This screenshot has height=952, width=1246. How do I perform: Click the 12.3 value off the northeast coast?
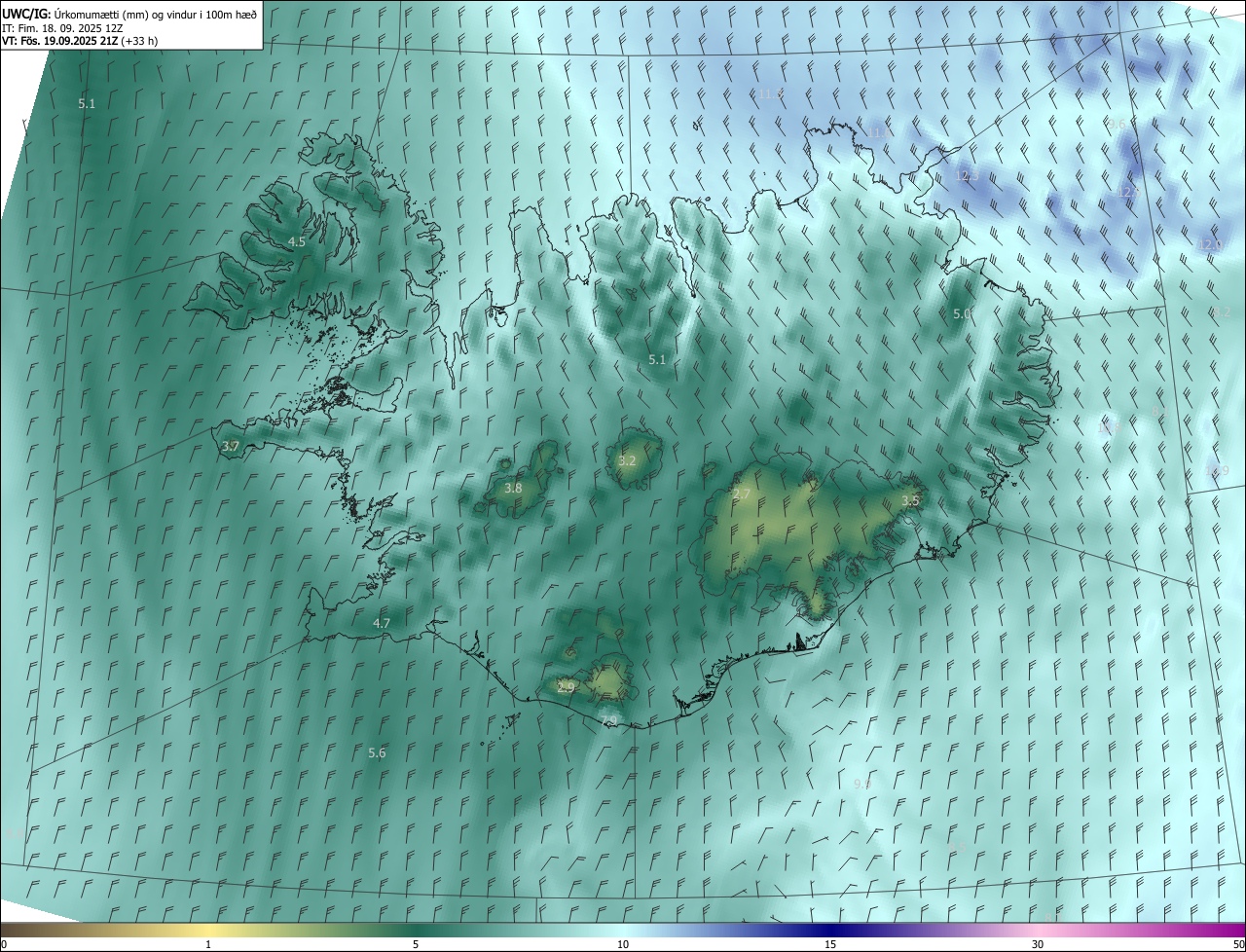click(x=967, y=176)
